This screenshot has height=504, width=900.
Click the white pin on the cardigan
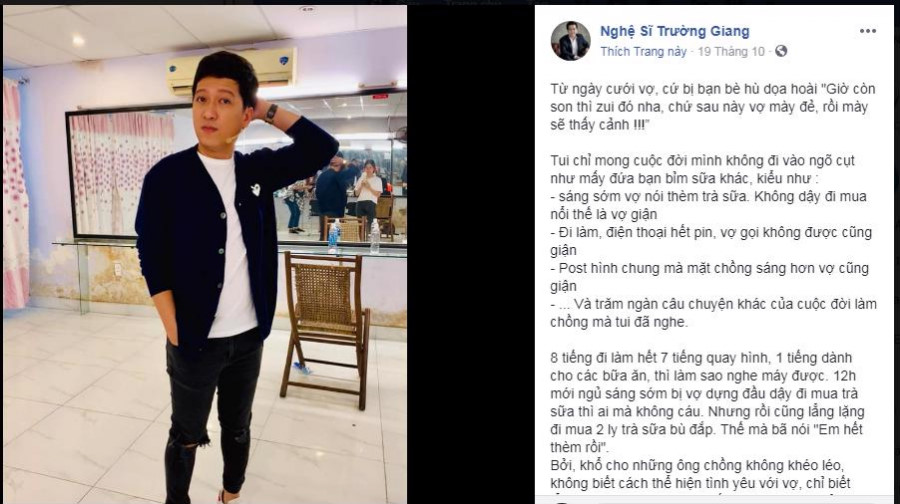(x=255, y=189)
